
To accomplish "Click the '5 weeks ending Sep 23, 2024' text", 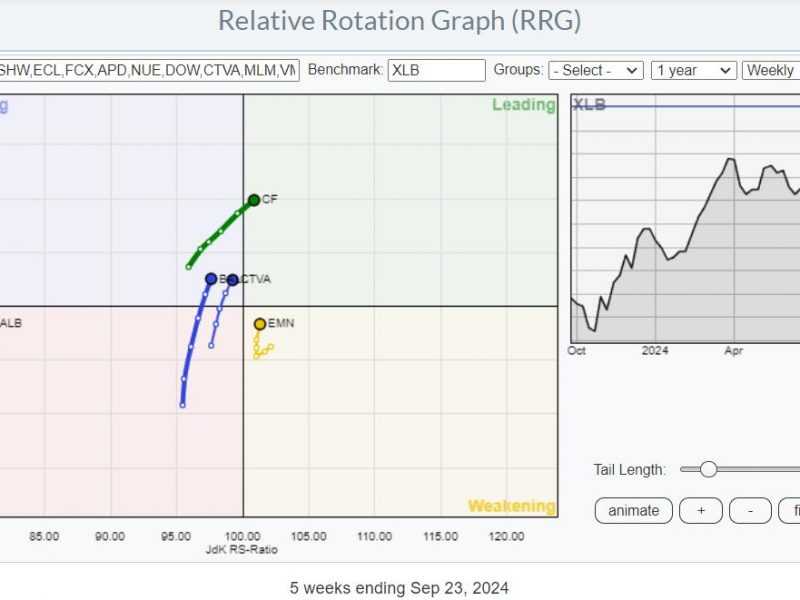I will click(399, 588).
